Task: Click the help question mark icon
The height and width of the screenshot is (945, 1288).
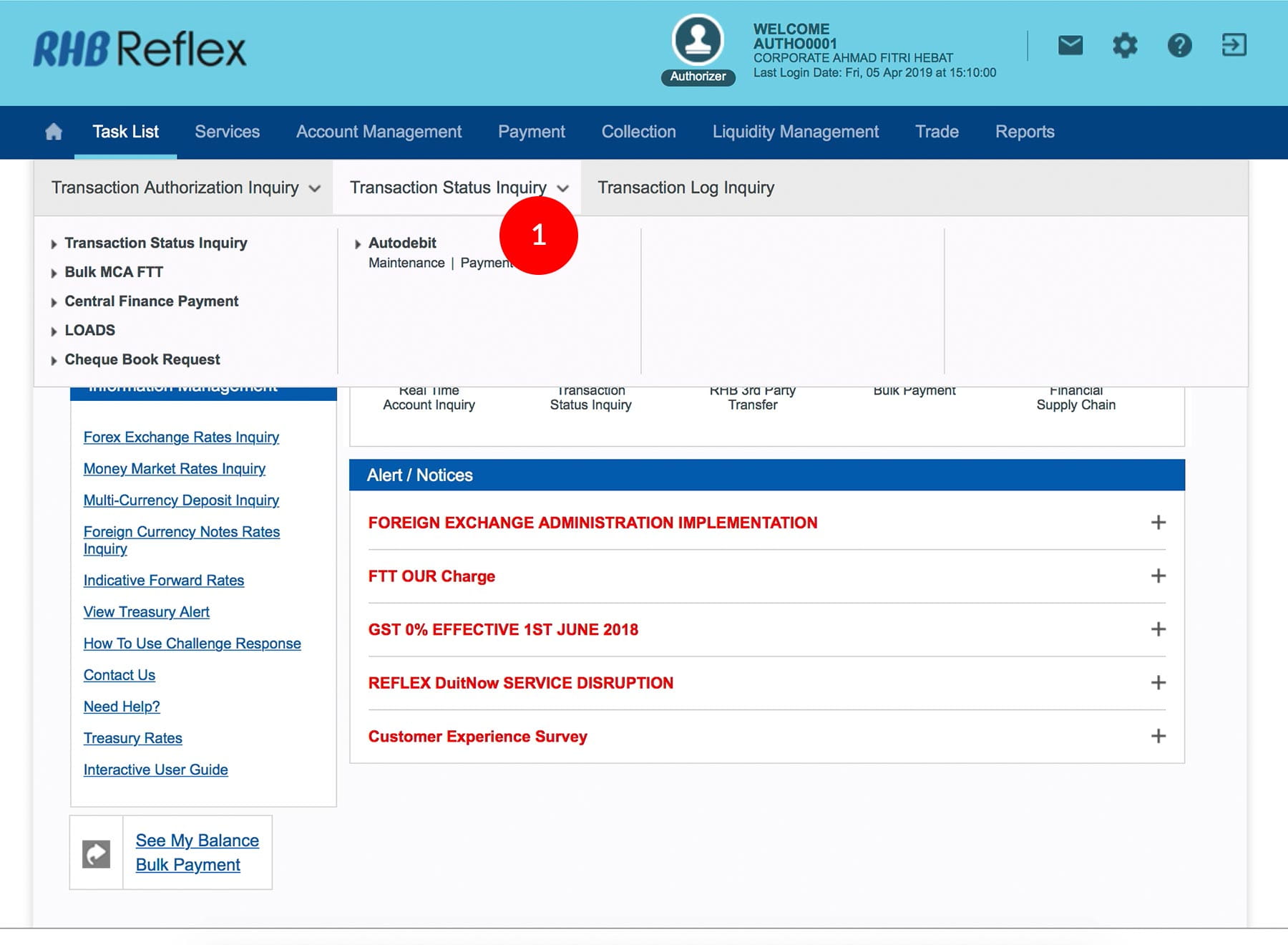Action: pos(1179,46)
